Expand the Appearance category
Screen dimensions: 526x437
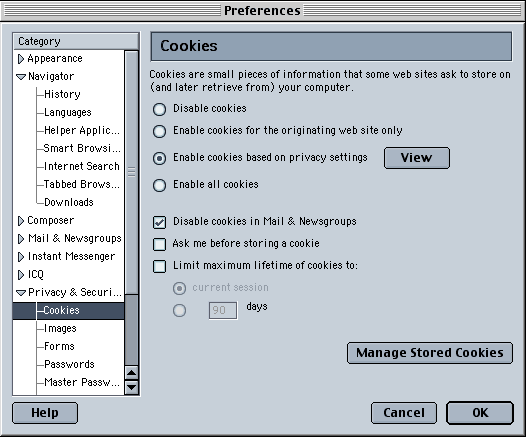21,59
